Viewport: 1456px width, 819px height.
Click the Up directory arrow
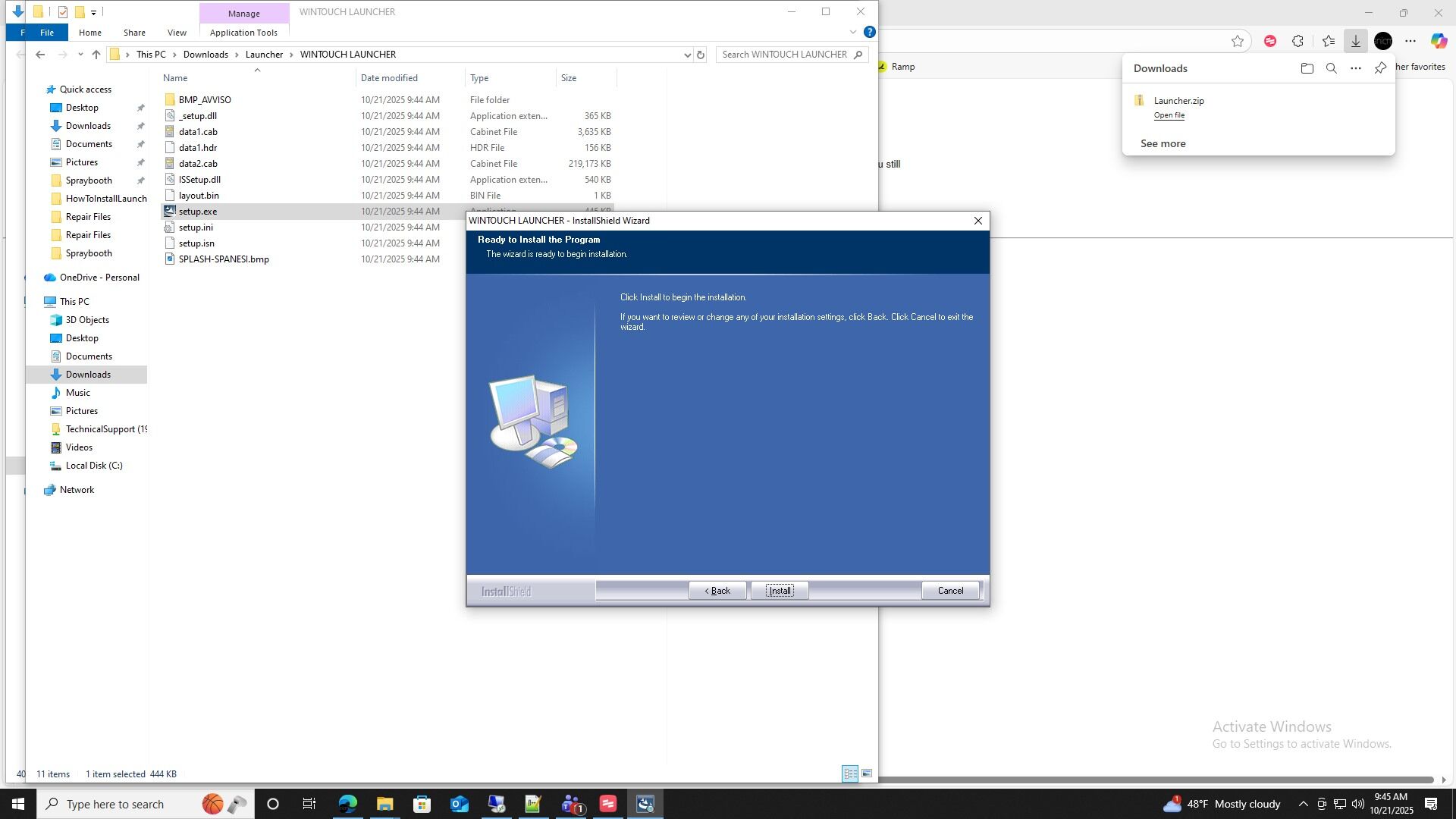[x=96, y=55]
